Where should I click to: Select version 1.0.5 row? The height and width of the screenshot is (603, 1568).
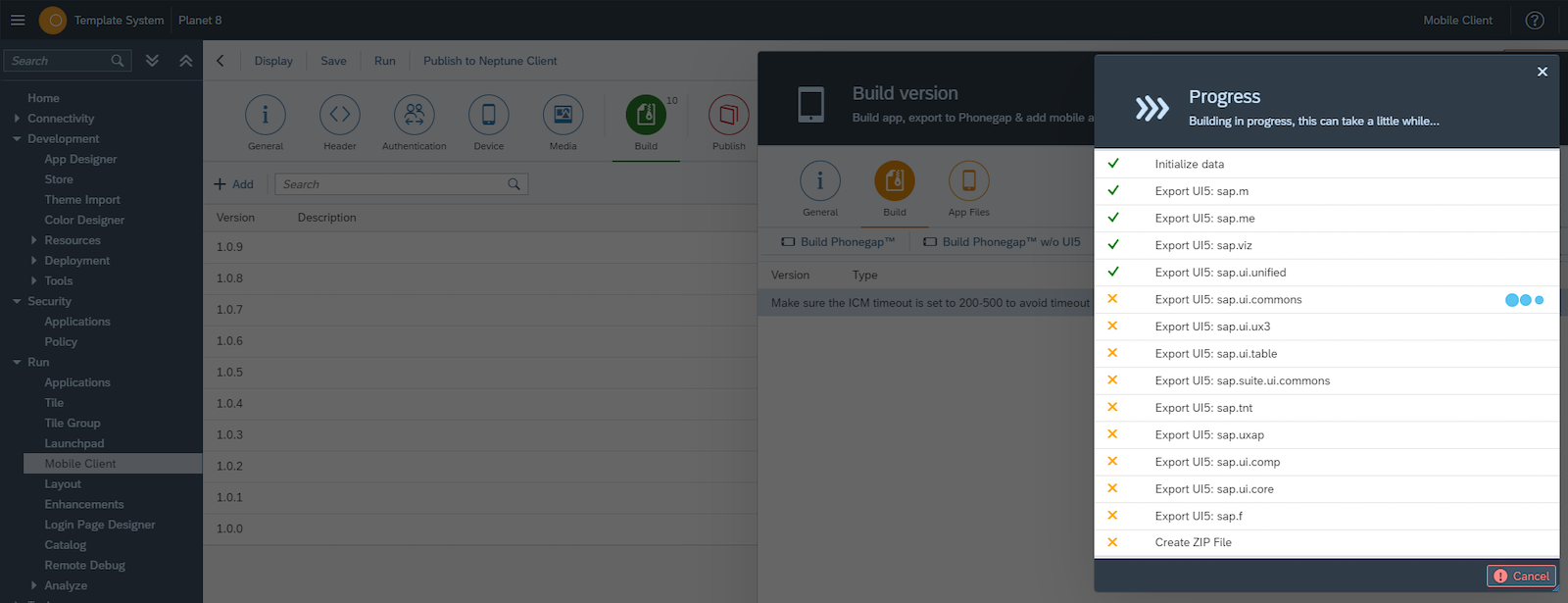coord(480,373)
